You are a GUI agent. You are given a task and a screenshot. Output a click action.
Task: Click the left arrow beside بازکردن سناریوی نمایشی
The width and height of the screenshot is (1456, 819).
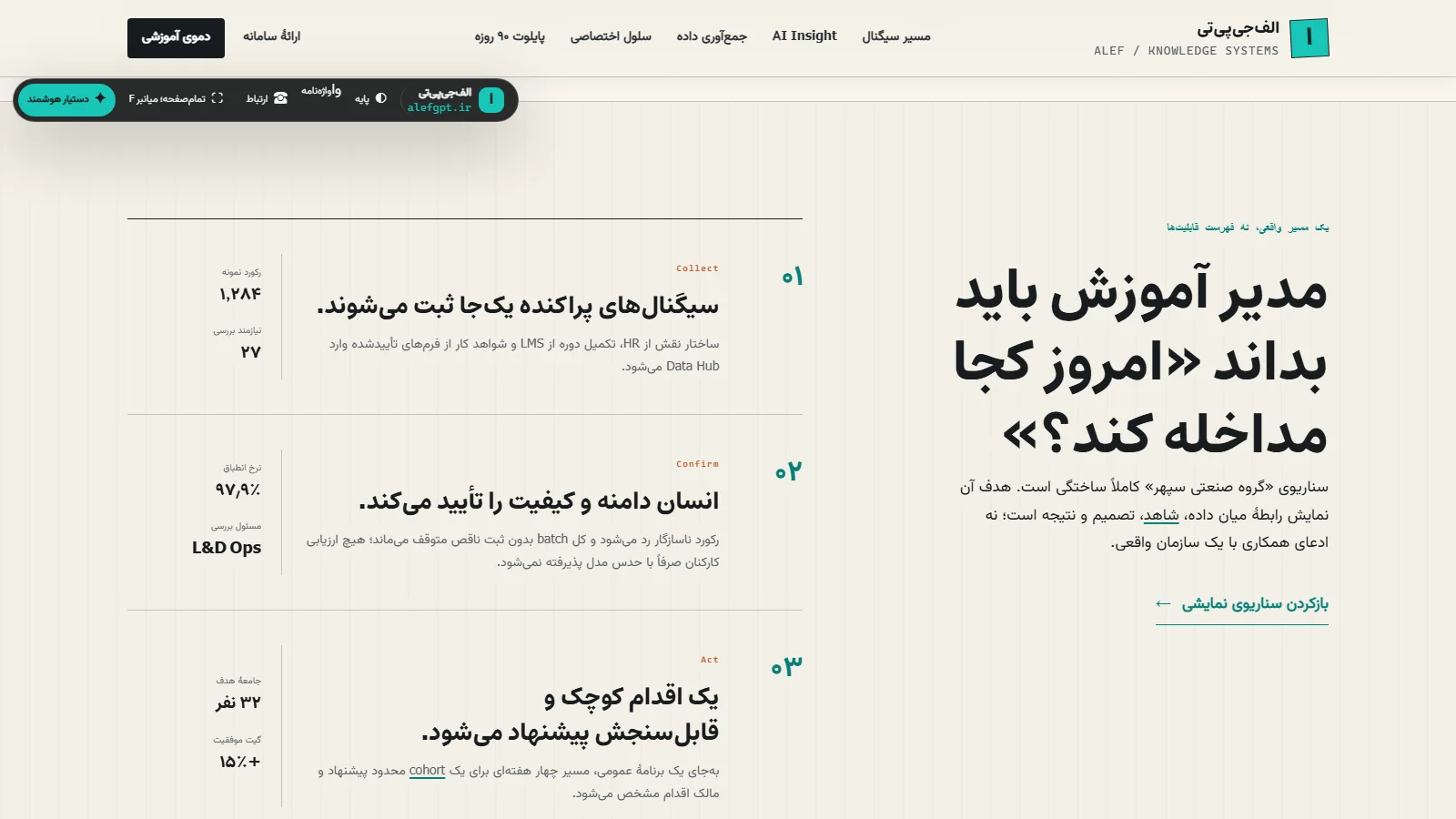click(1163, 603)
